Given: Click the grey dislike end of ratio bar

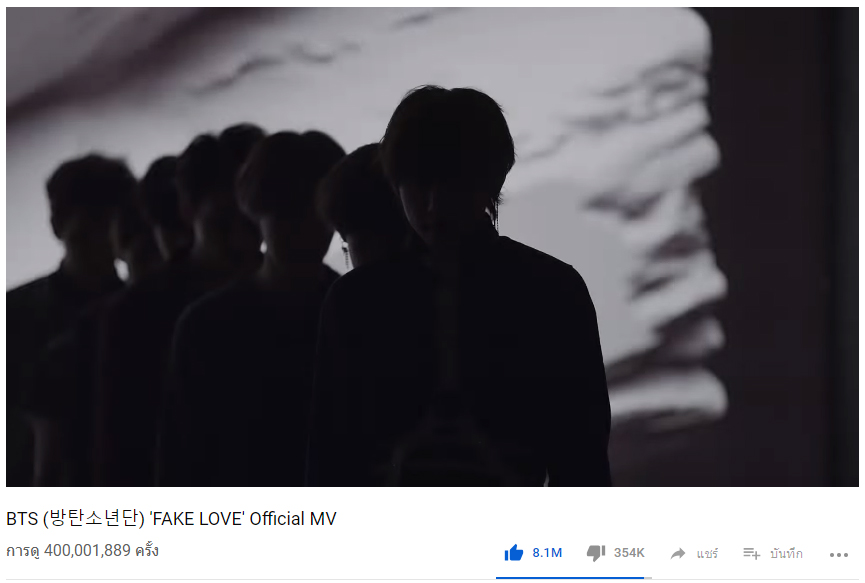Looking at the screenshot, I should pyautogui.click(x=648, y=578).
